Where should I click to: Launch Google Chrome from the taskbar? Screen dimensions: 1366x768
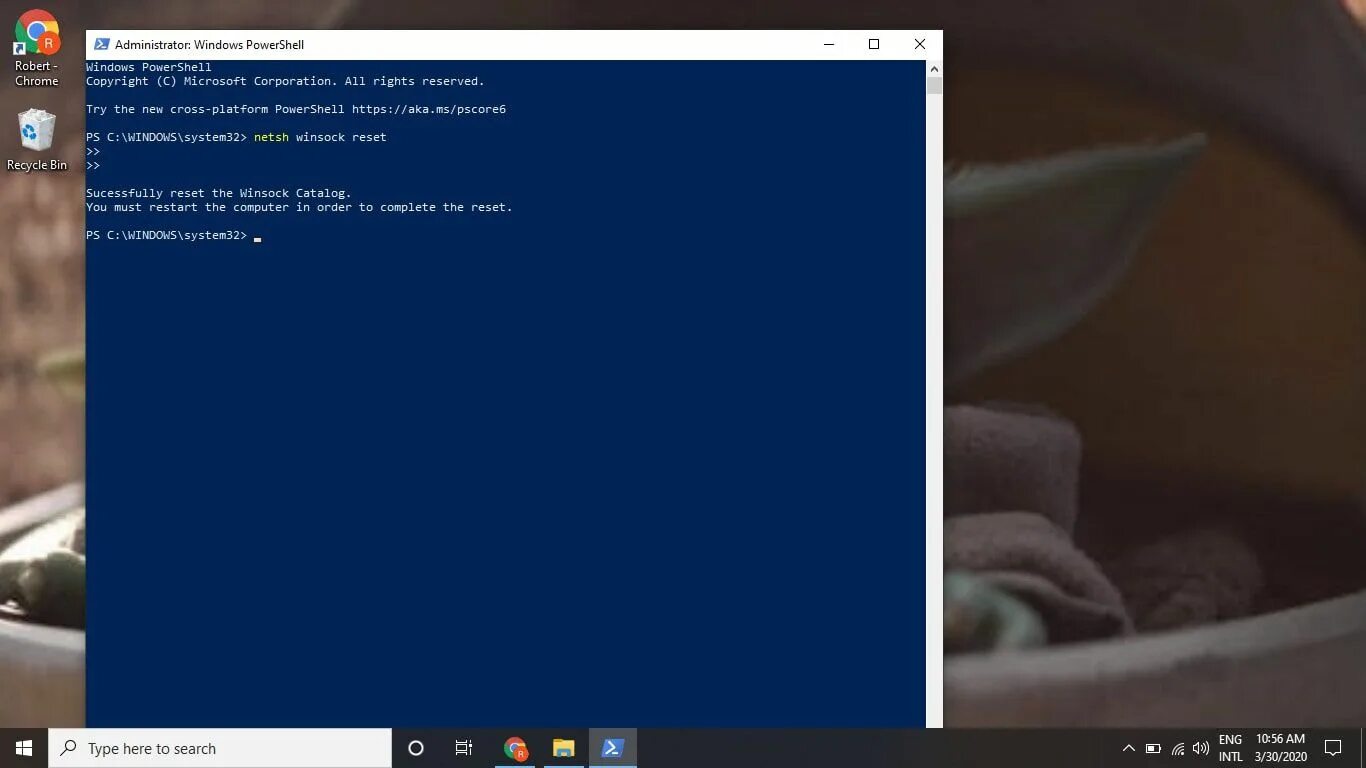click(515, 748)
